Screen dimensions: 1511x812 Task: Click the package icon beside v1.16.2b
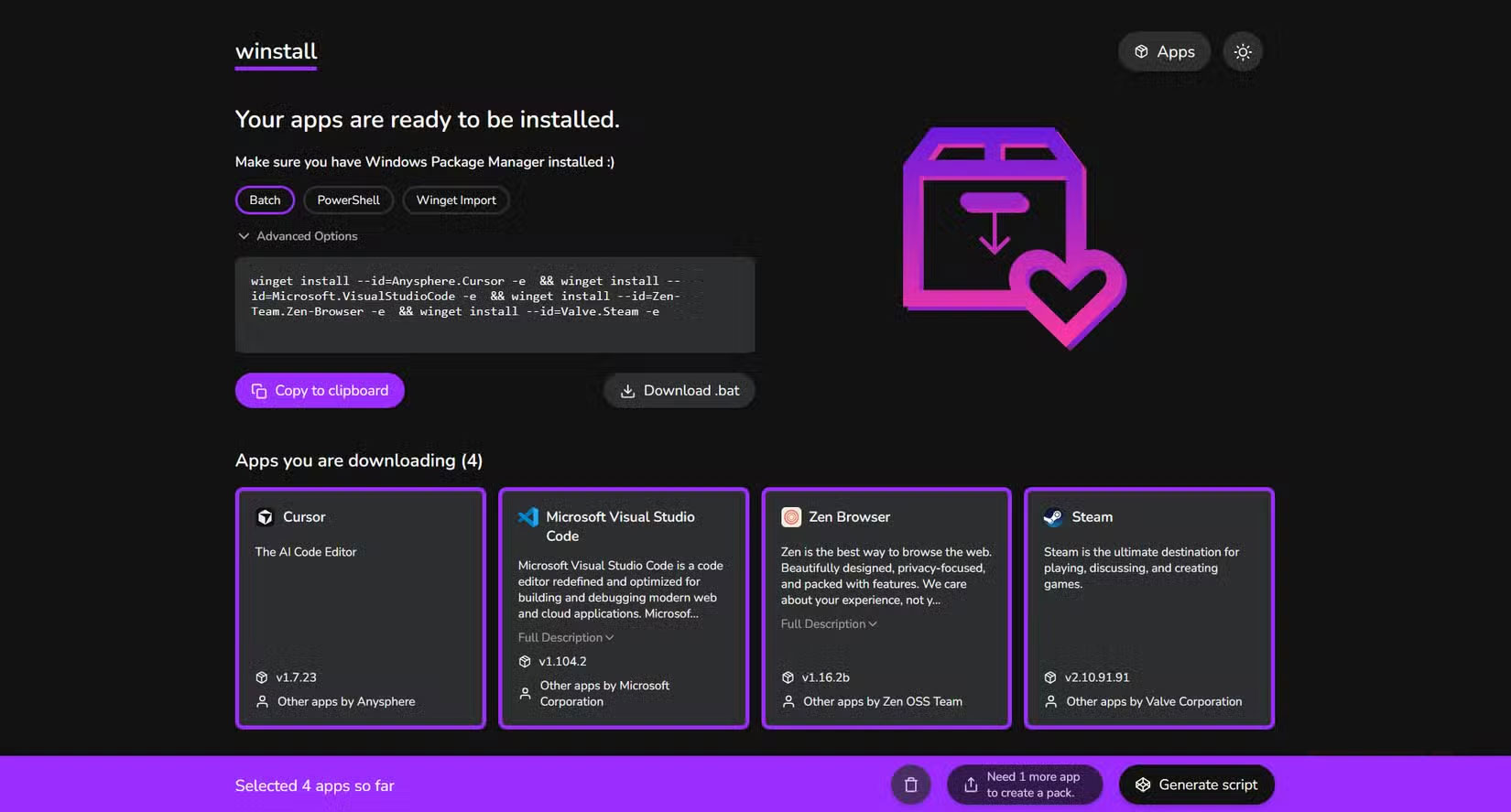(x=788, y=677)
